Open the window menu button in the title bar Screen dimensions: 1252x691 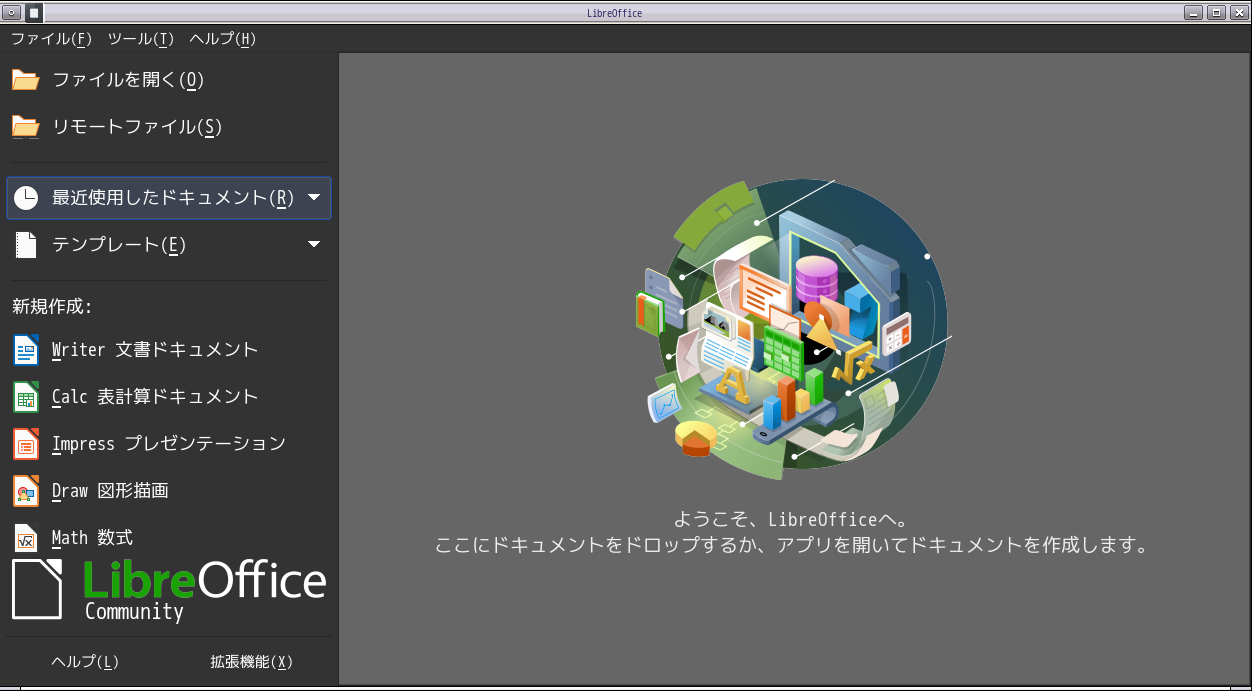[x=12, y=13]
